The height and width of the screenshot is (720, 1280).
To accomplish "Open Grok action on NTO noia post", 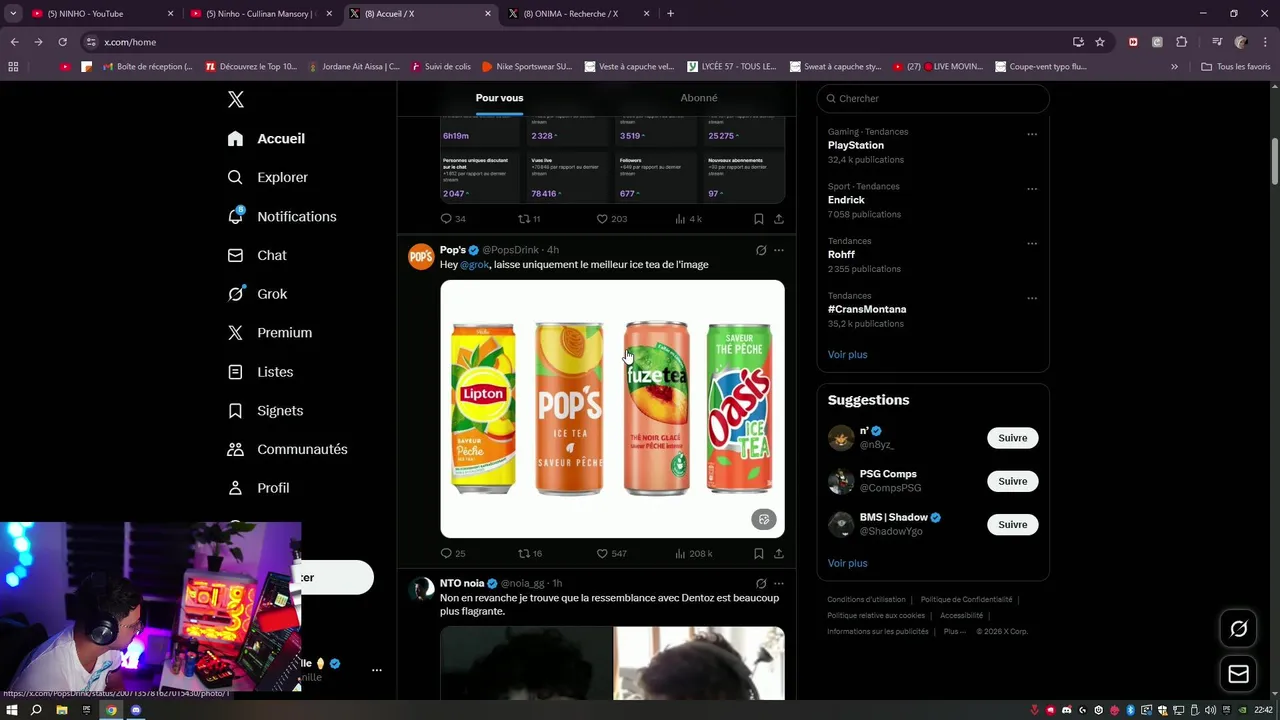I will 761,583.
